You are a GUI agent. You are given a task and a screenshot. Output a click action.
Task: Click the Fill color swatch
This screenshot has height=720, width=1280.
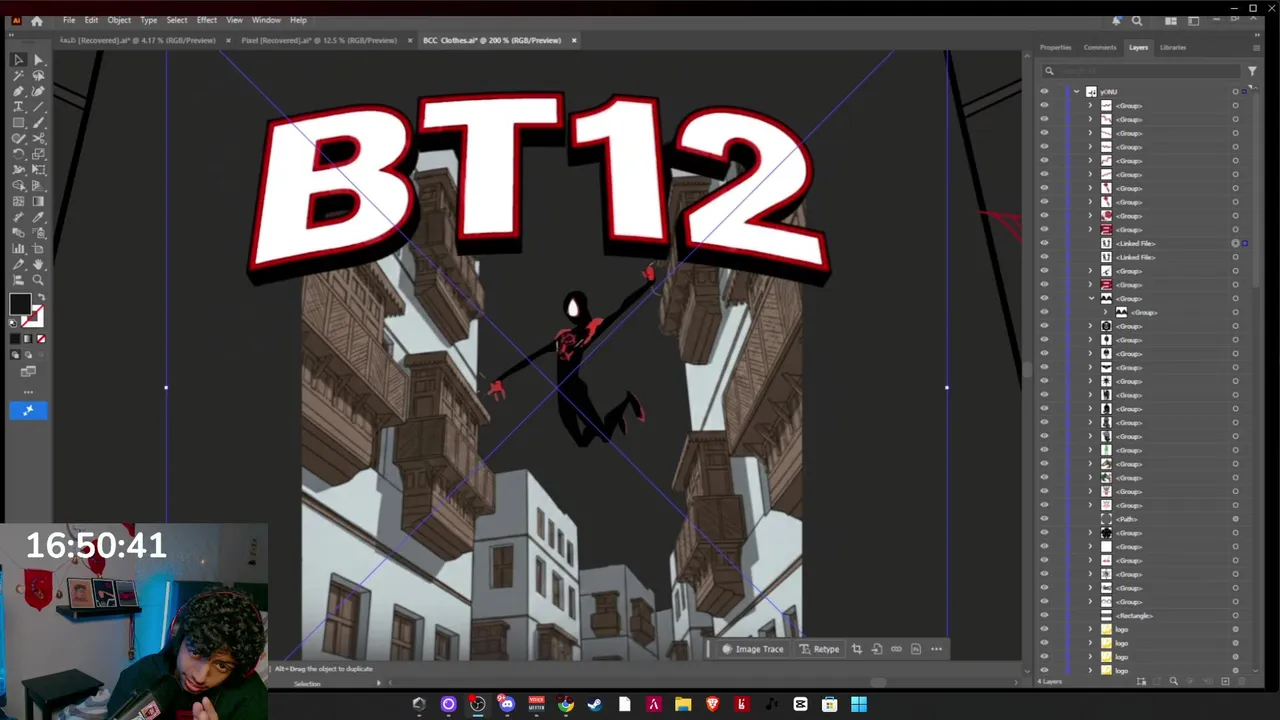[x=20, y=305]
